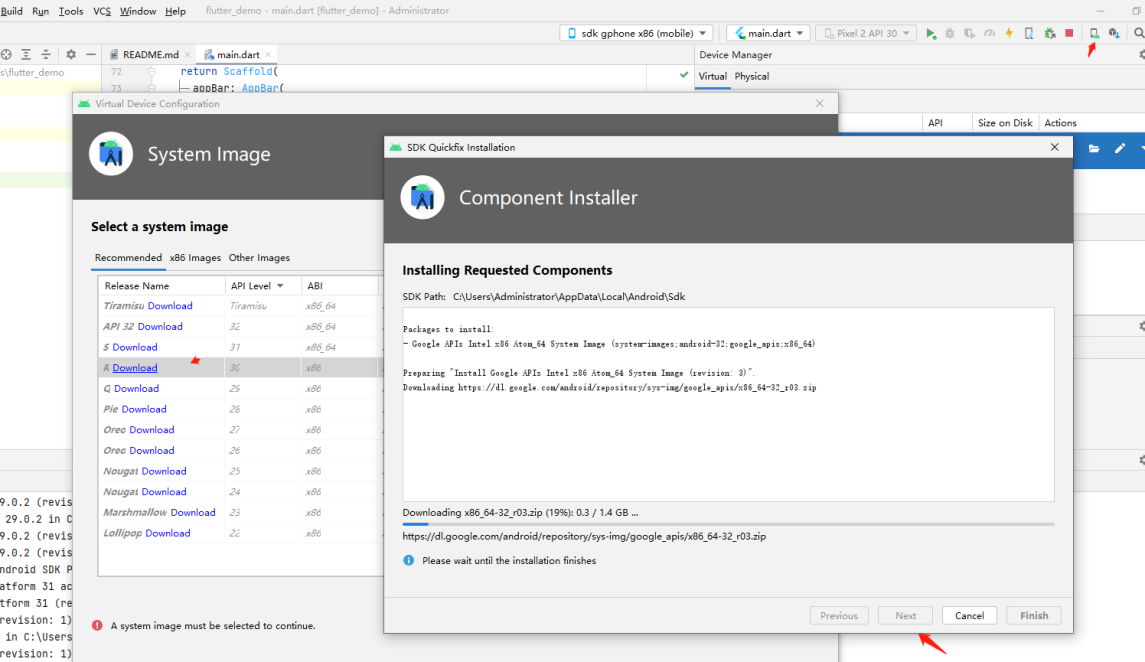The height and width of the screenshot is (662, 1145).
Task: Open the main.dart run configuration dropdown
Action: (768, 34)
